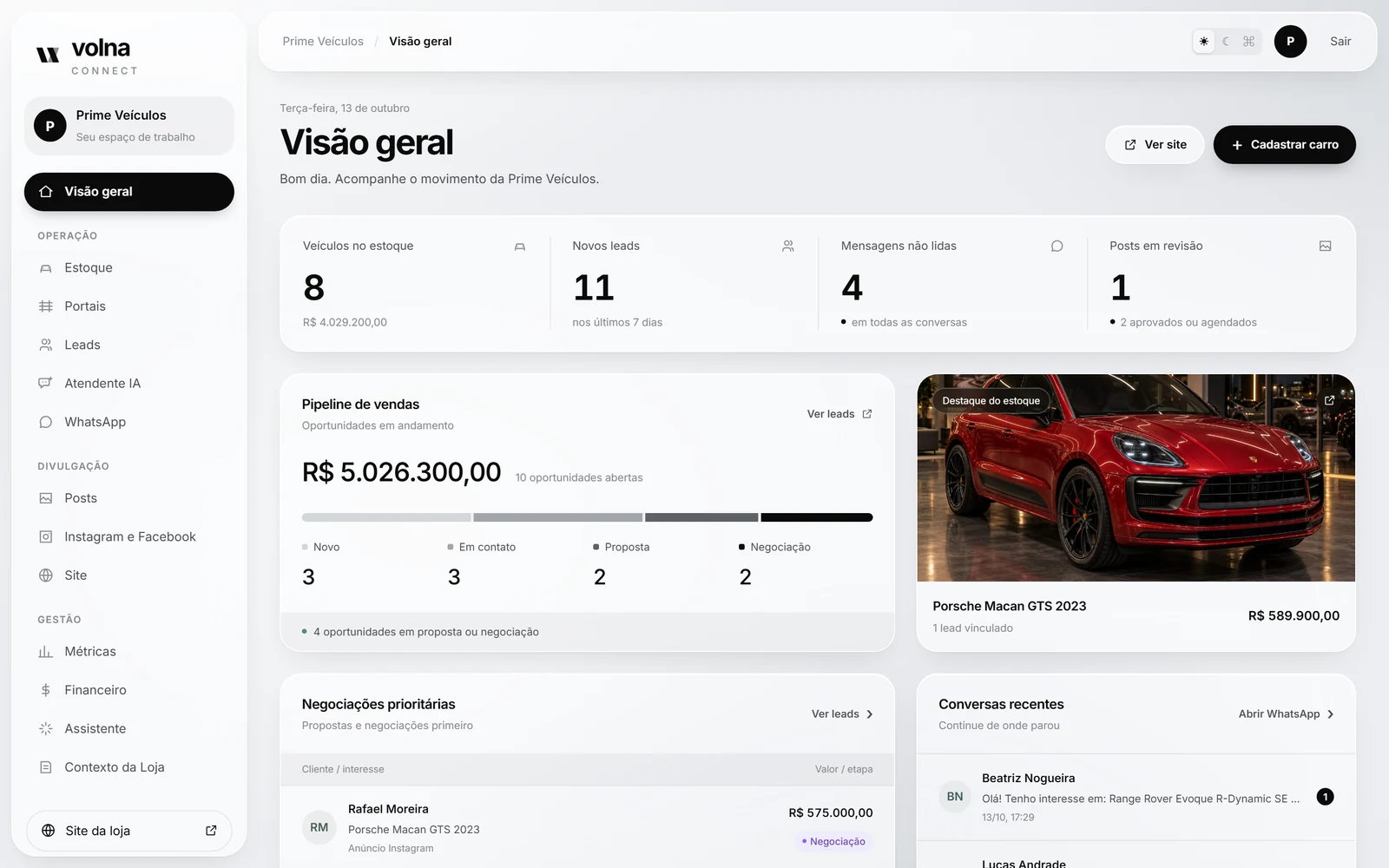Click the Site globe icon under Divulgação

tap(46, 575)
